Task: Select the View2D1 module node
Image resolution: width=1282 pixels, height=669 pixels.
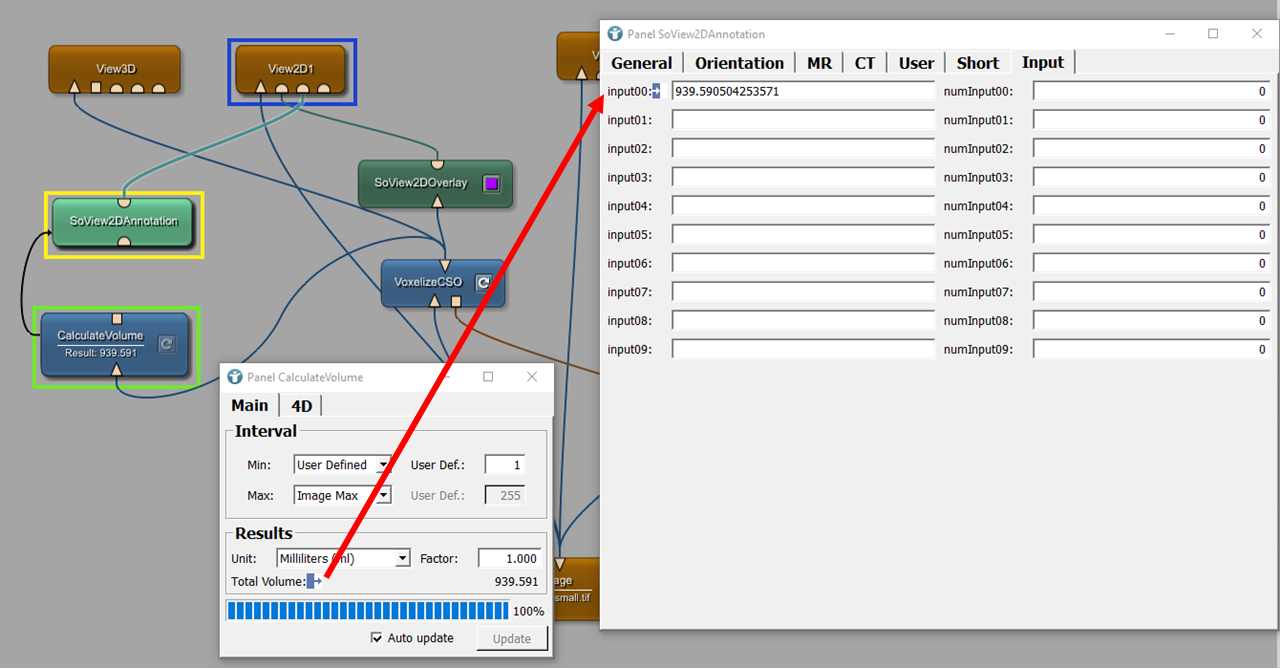Action: (290, 68)
